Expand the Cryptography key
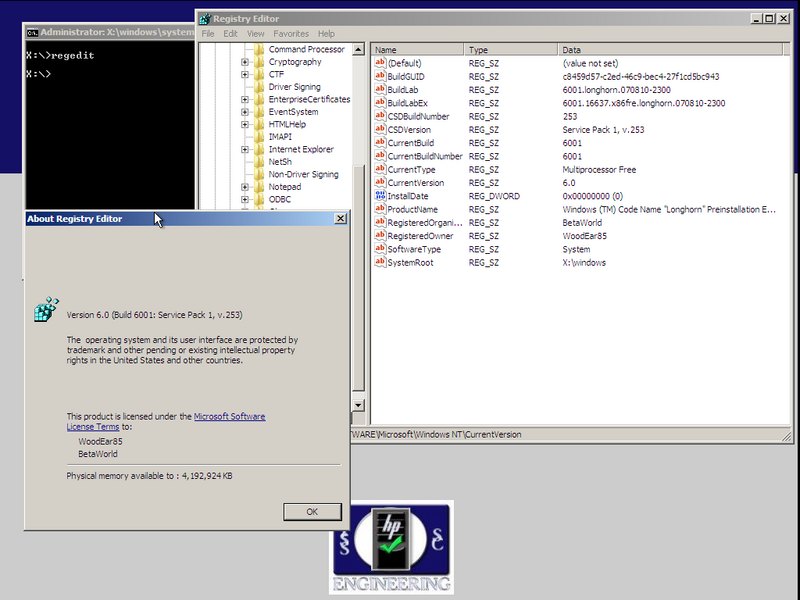This screenshot has width=800, height=600. 245,62
